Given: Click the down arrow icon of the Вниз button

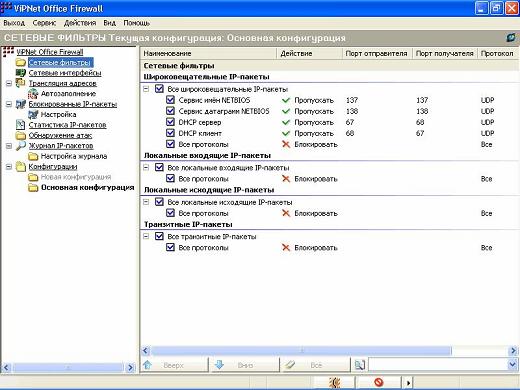Looking at the screenshot, I should click(219, 365).
